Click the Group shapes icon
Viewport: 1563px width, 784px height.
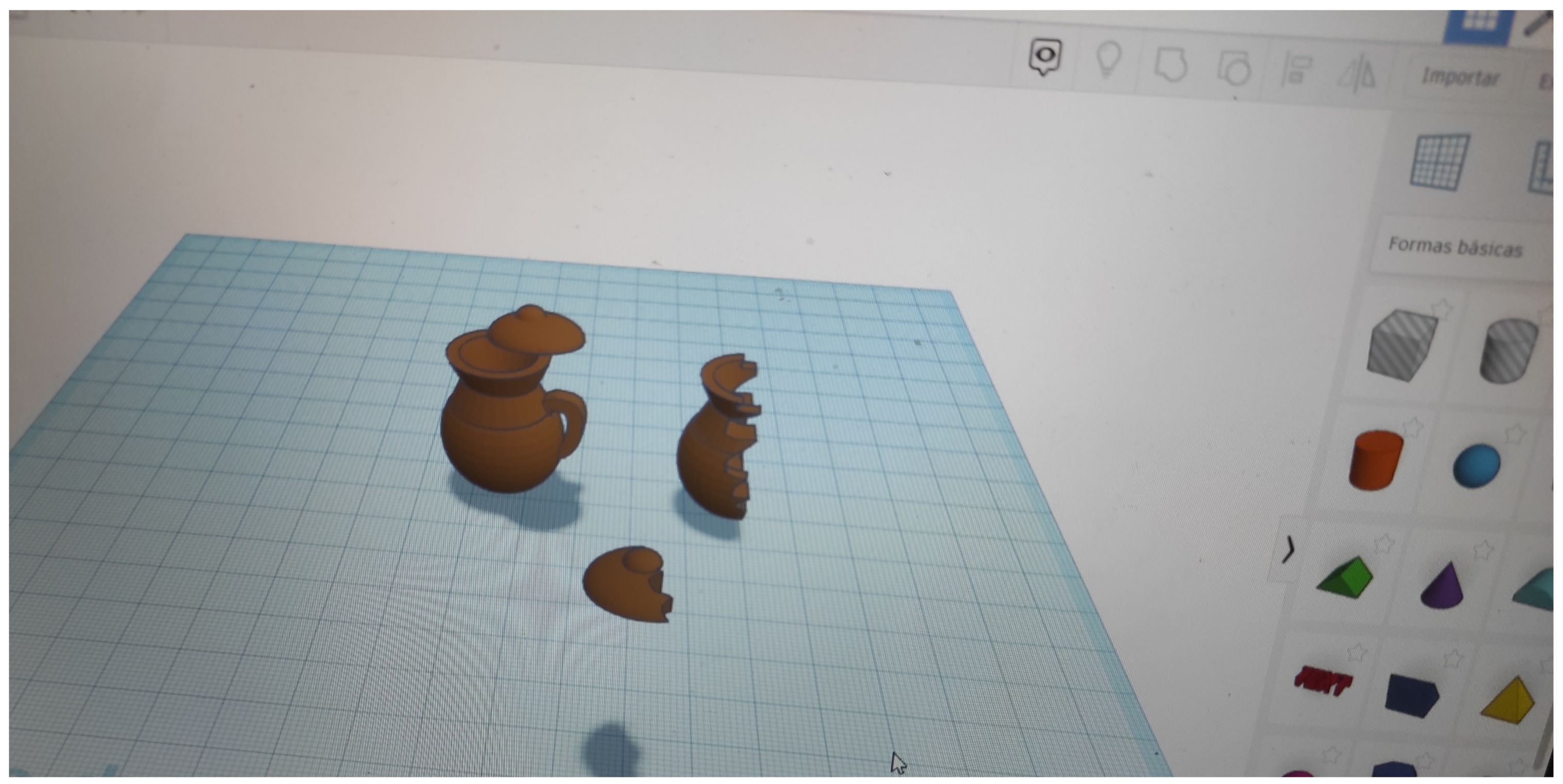pos(1171,65)
